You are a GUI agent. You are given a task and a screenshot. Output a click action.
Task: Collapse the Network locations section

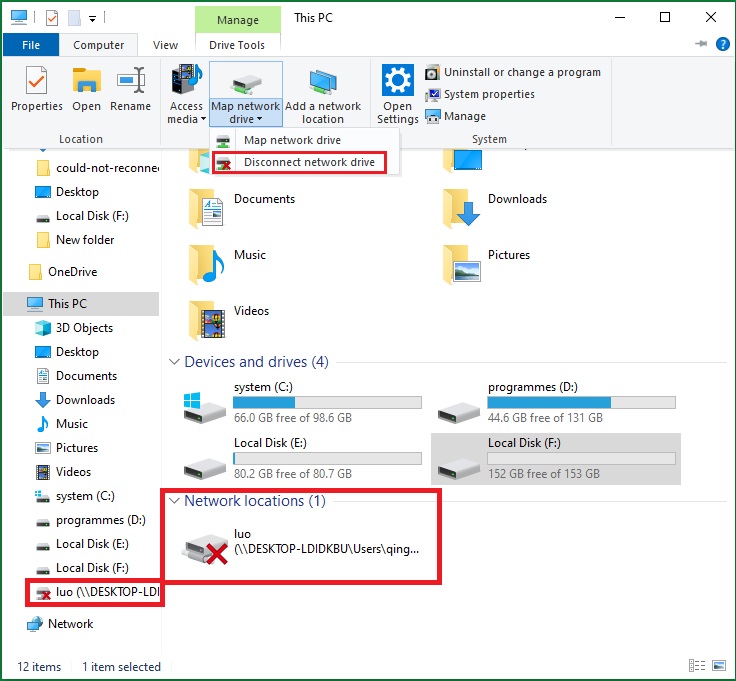tap(174, 501)
